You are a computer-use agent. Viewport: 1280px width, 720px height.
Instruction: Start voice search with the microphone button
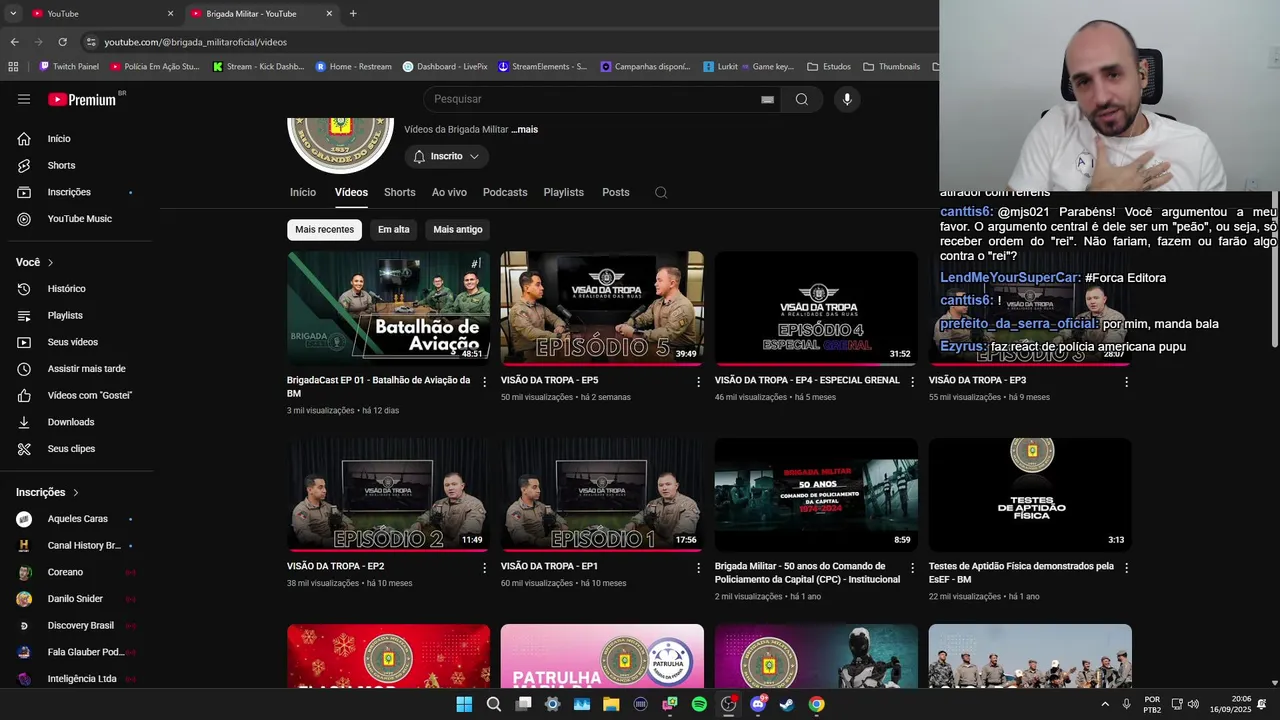[847, 99]
